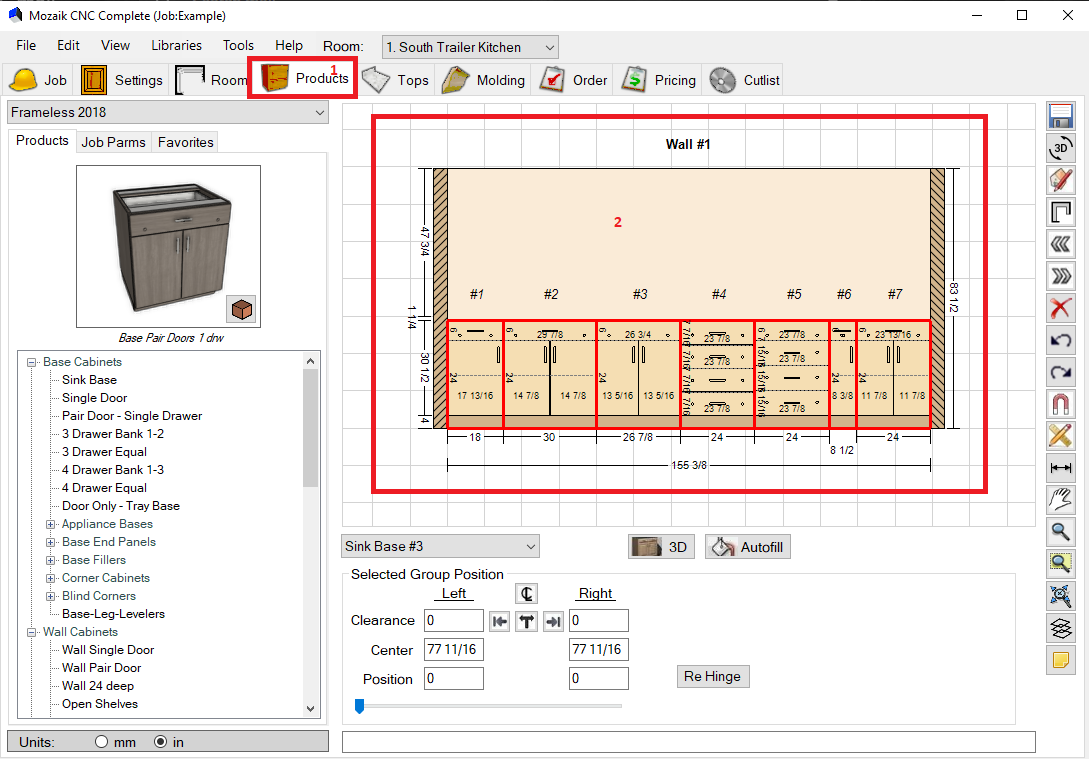Screen dimensions: 1089x759
Task: Open the Room selector dropdown
Action: point(470,47)
